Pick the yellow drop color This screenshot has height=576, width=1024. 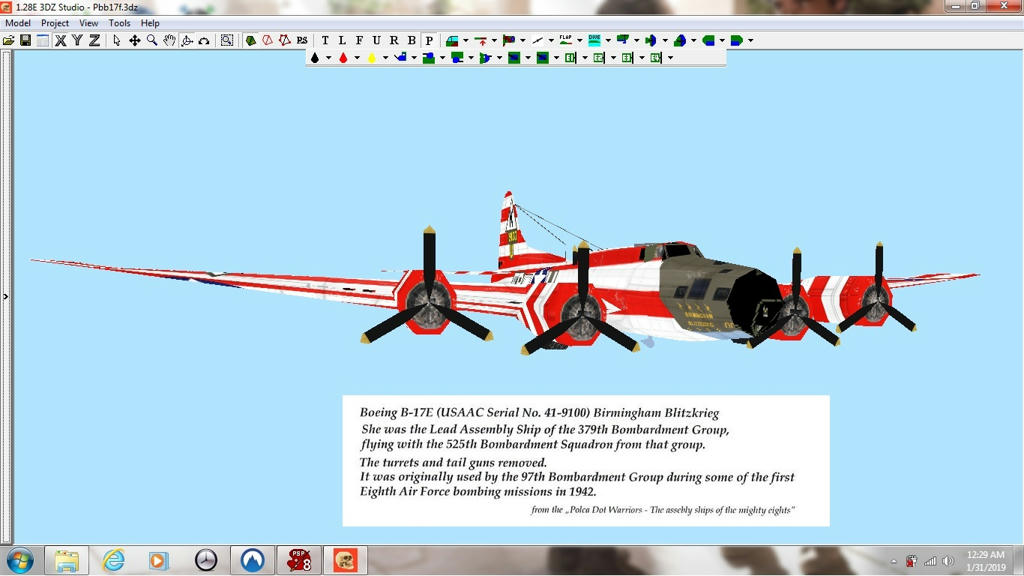[x=372, y=58]
